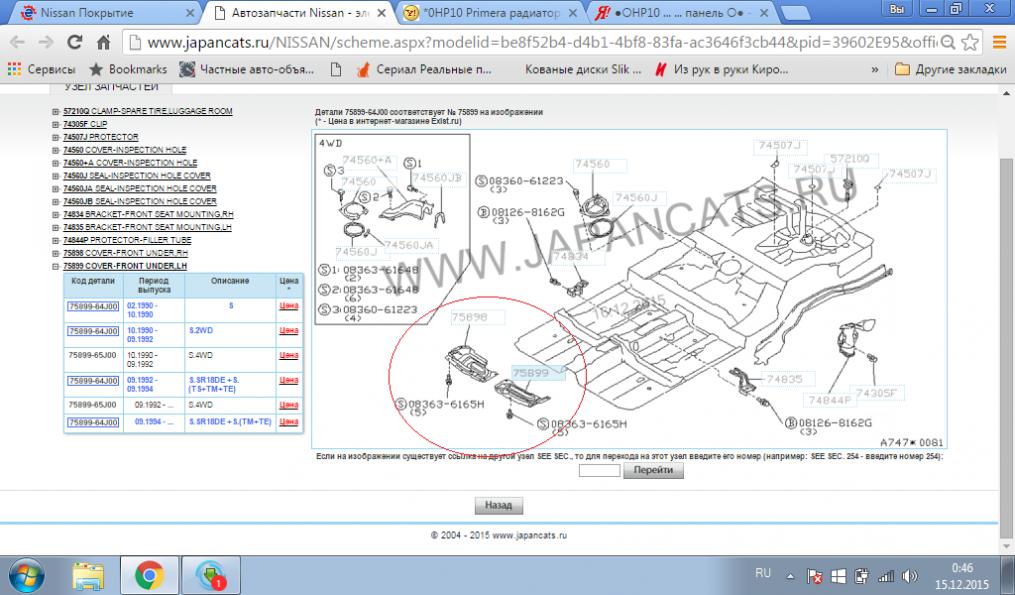
Task: Open Цена link for the 02.1990 row
Action: pos(289,306)
